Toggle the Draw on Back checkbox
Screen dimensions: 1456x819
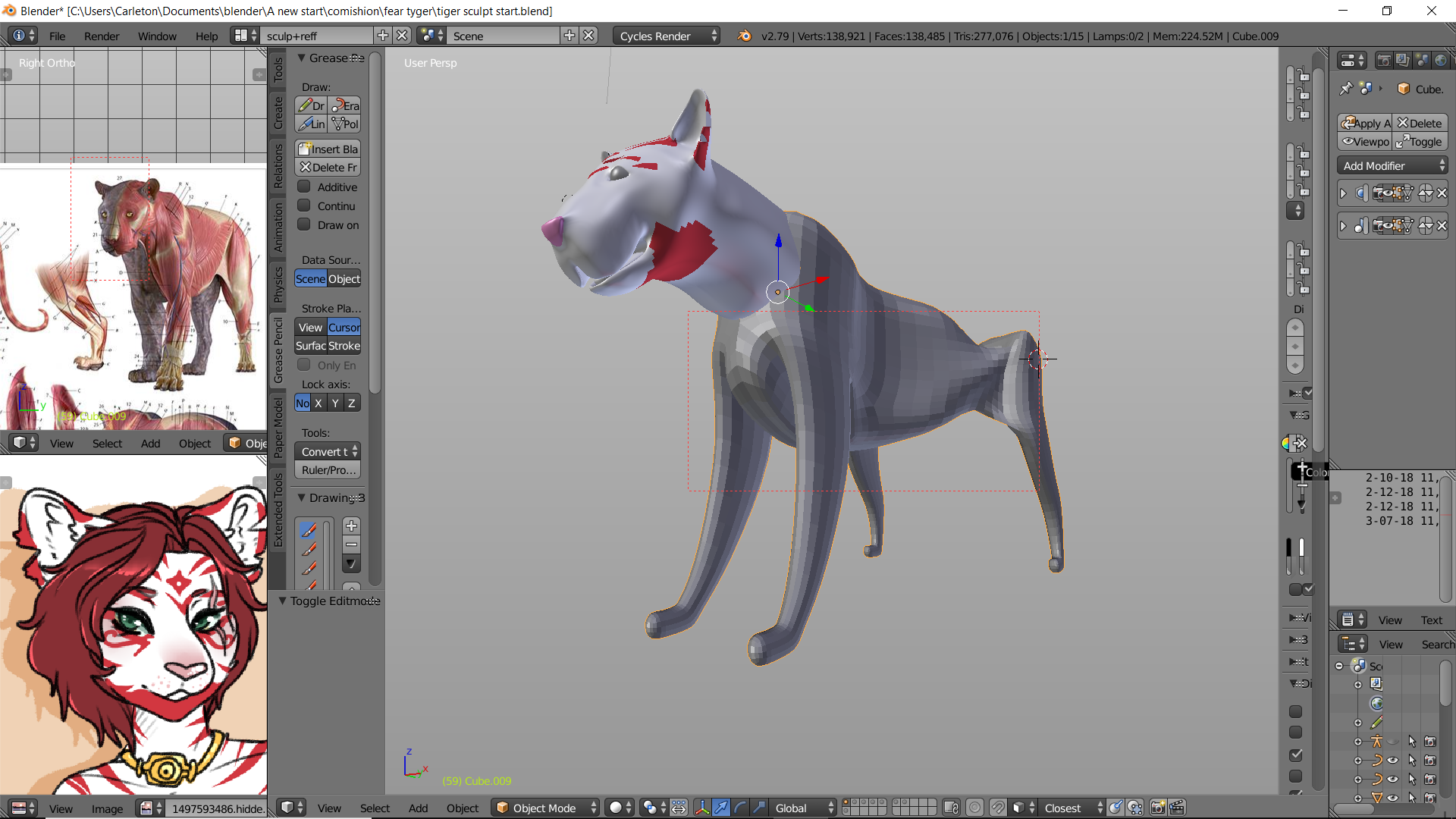(304, 224)
